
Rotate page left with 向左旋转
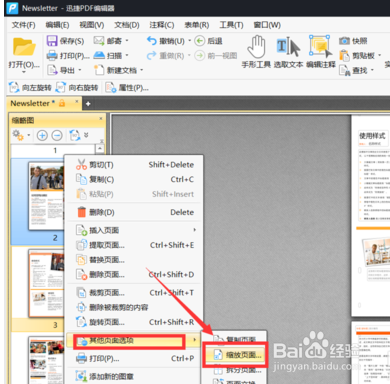tap(30, 87)
